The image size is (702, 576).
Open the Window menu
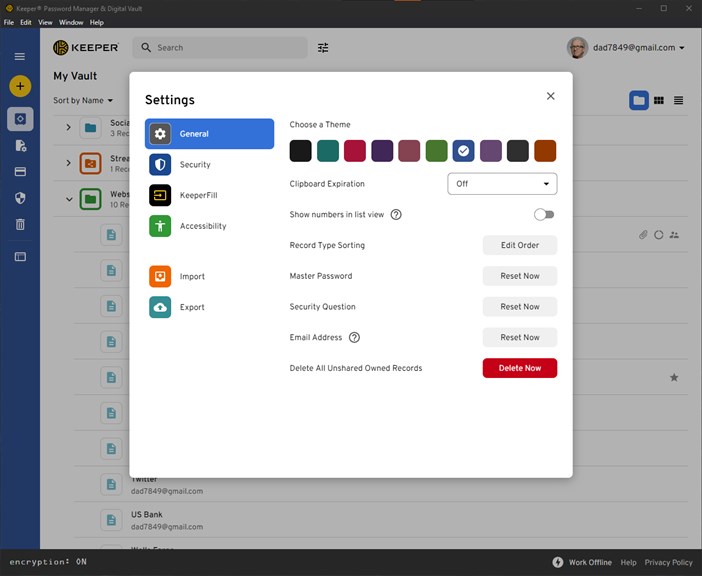coord(71,22)
